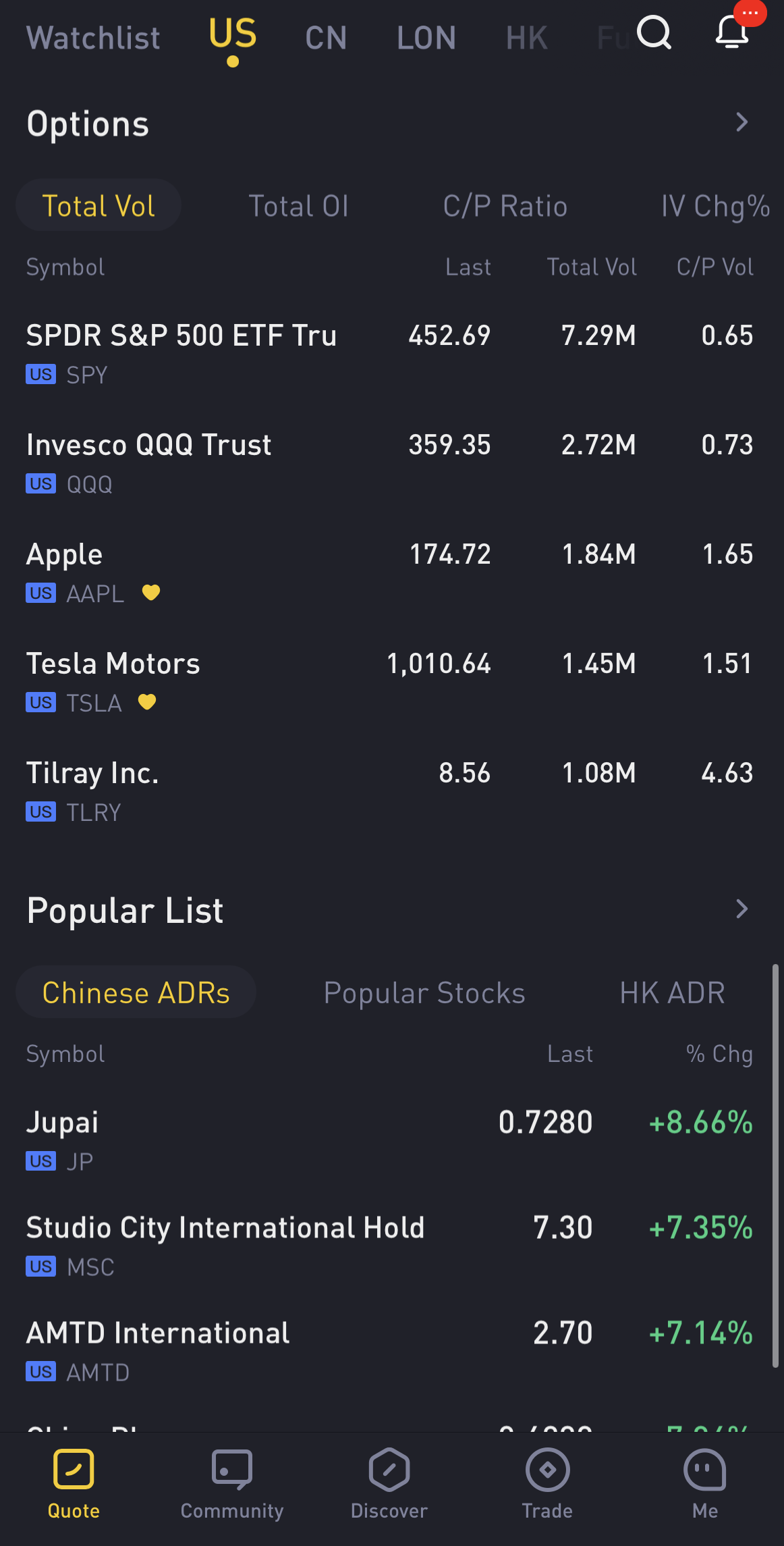Toggle the Apple AAPL favorite heart
The image size is (784, 1546).
(x=151, y=593)
